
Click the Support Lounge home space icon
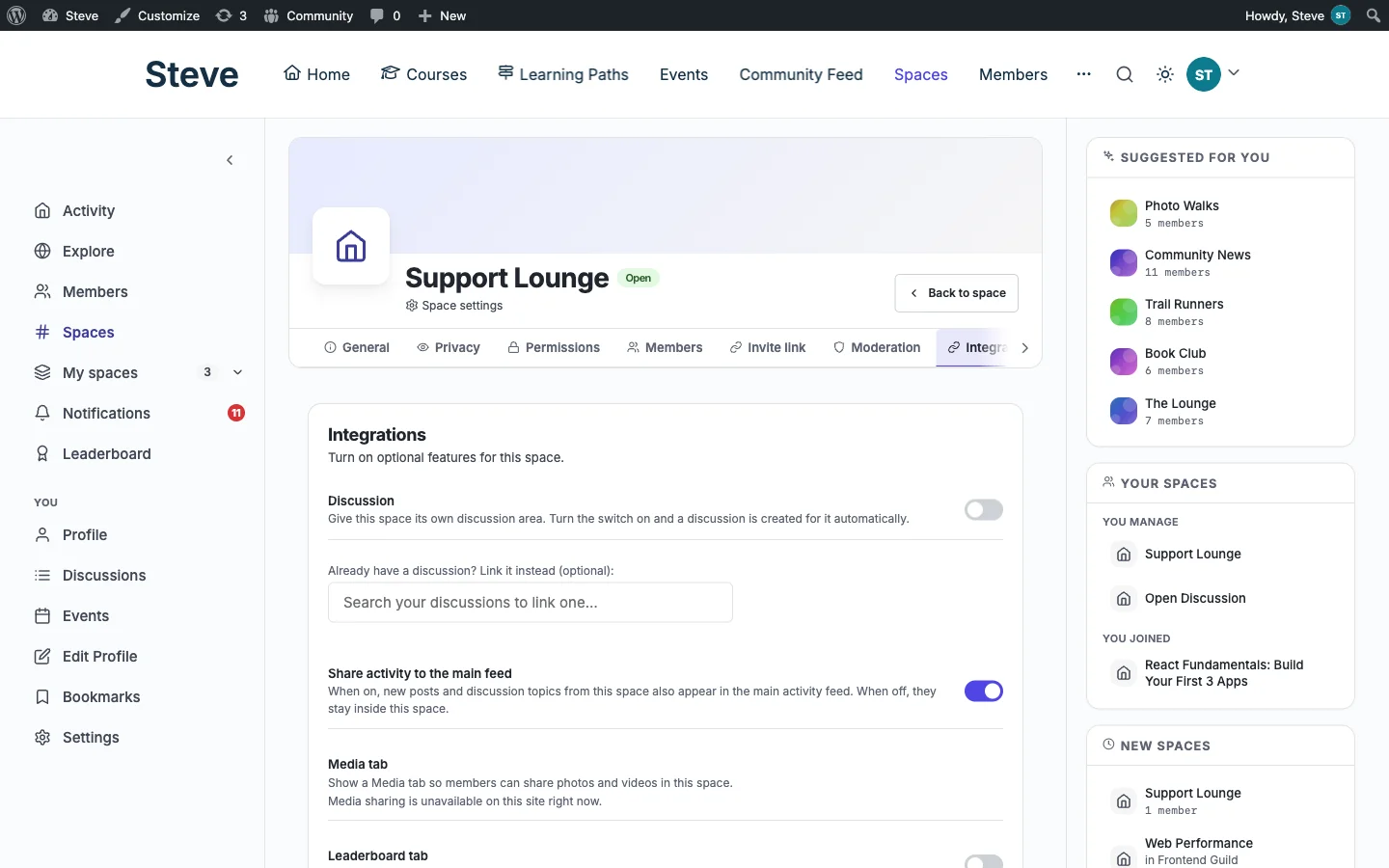click(x=351, y=246)
